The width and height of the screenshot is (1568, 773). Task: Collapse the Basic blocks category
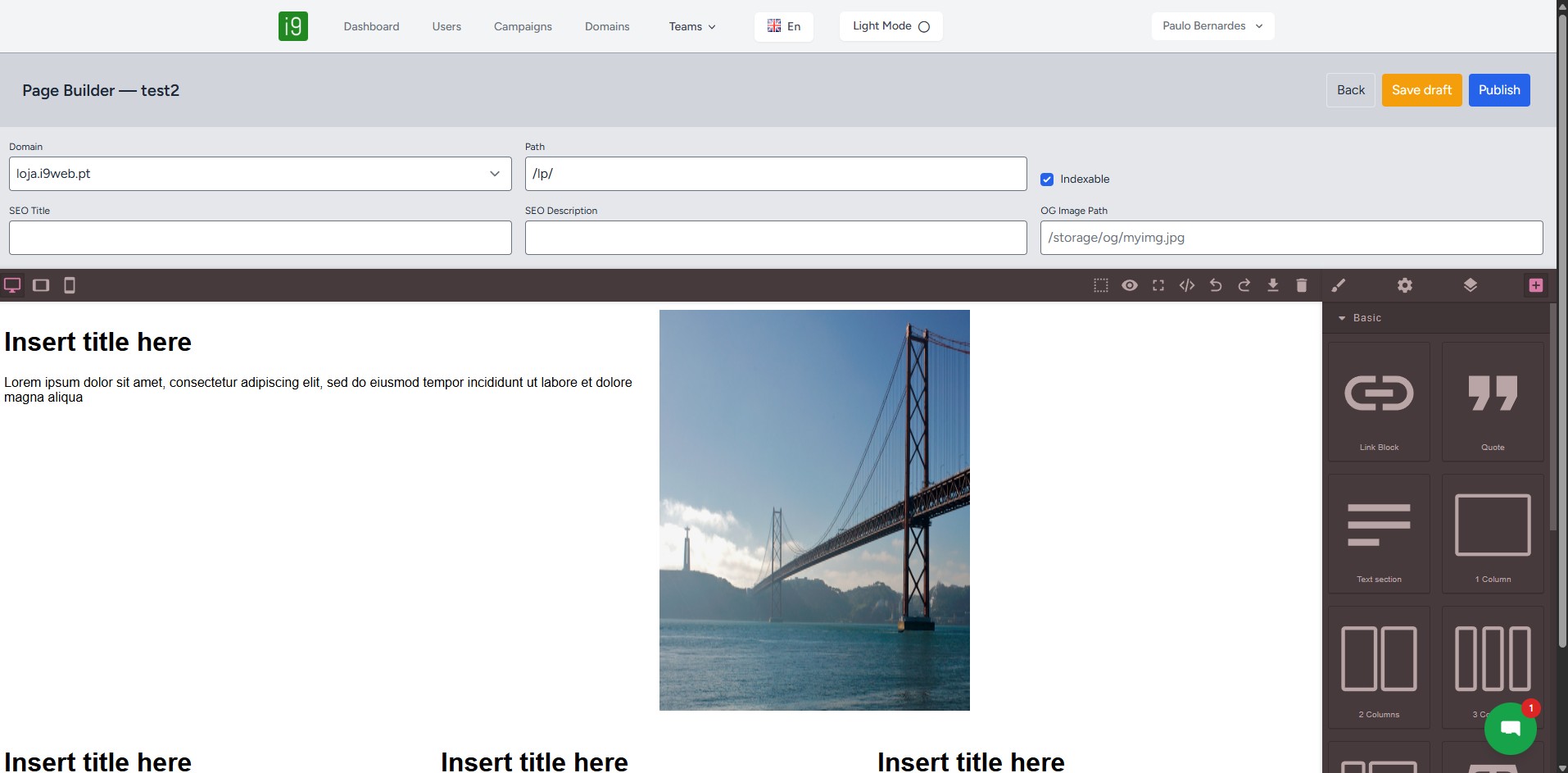point(1359,318)
